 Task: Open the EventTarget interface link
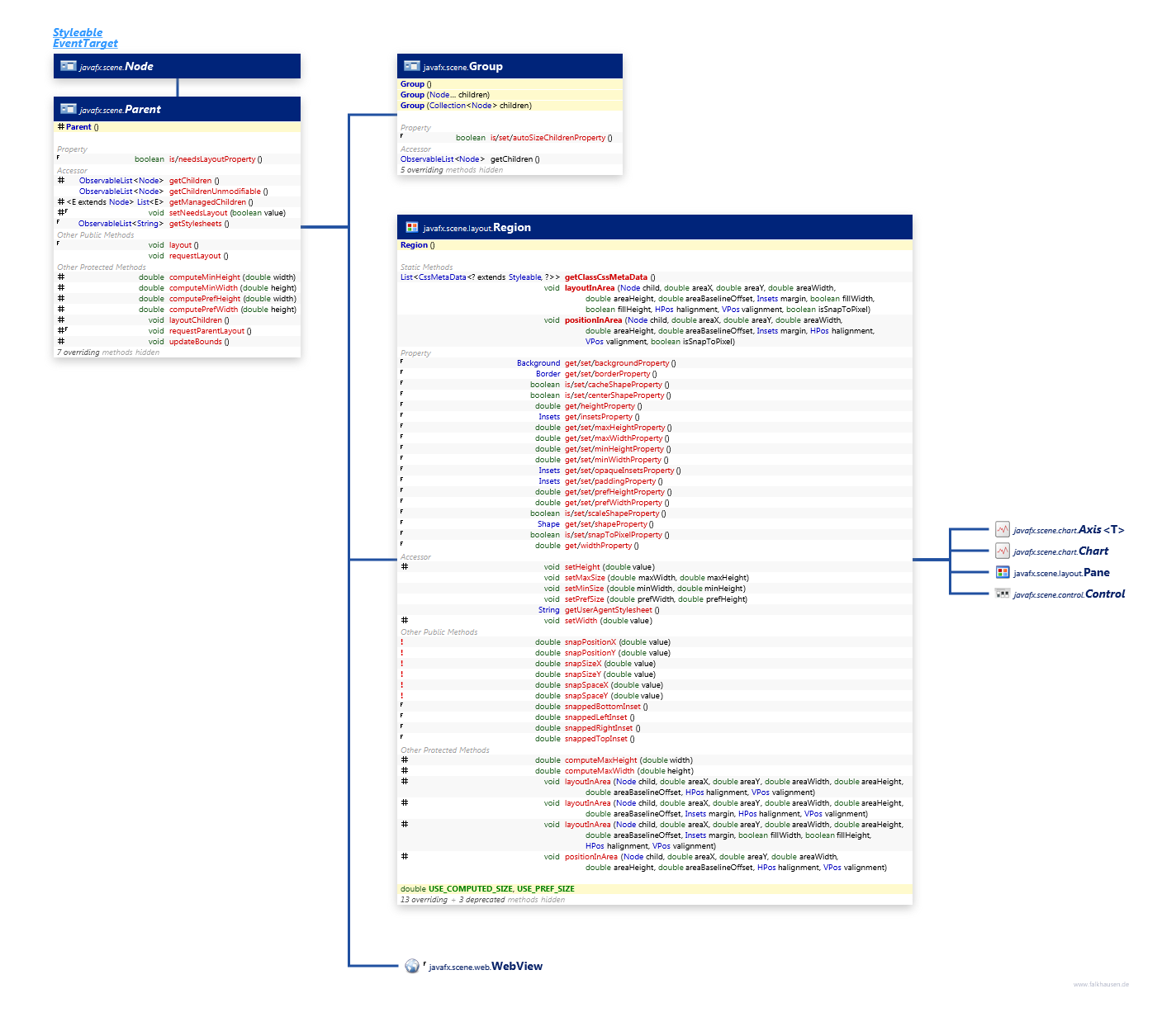pos(85,43)
